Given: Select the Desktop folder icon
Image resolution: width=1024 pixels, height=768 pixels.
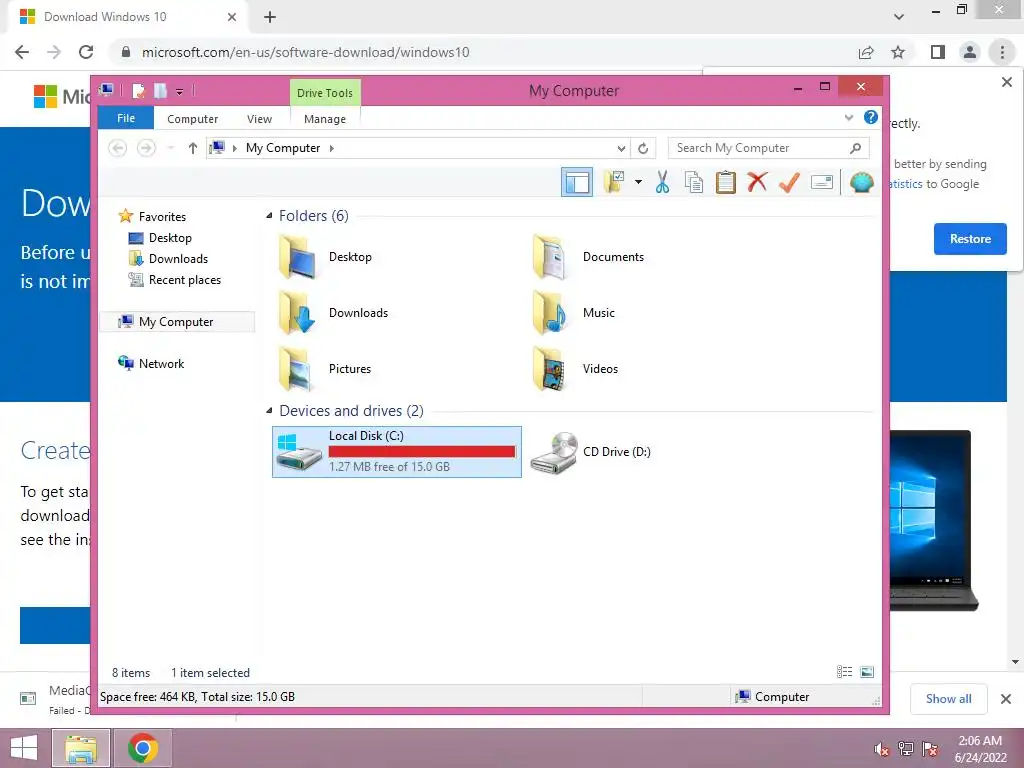Looking at the screenshot, I should coord(296,257).
